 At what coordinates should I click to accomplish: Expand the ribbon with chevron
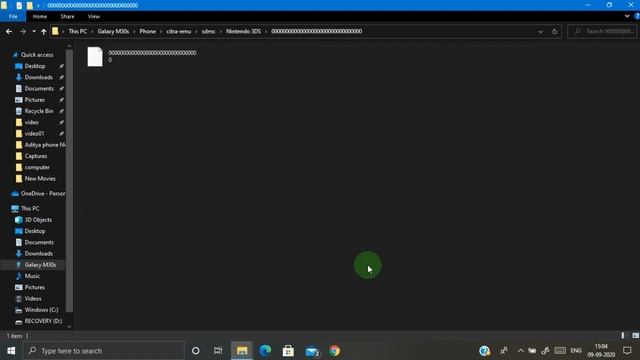(x=627, y=16)
